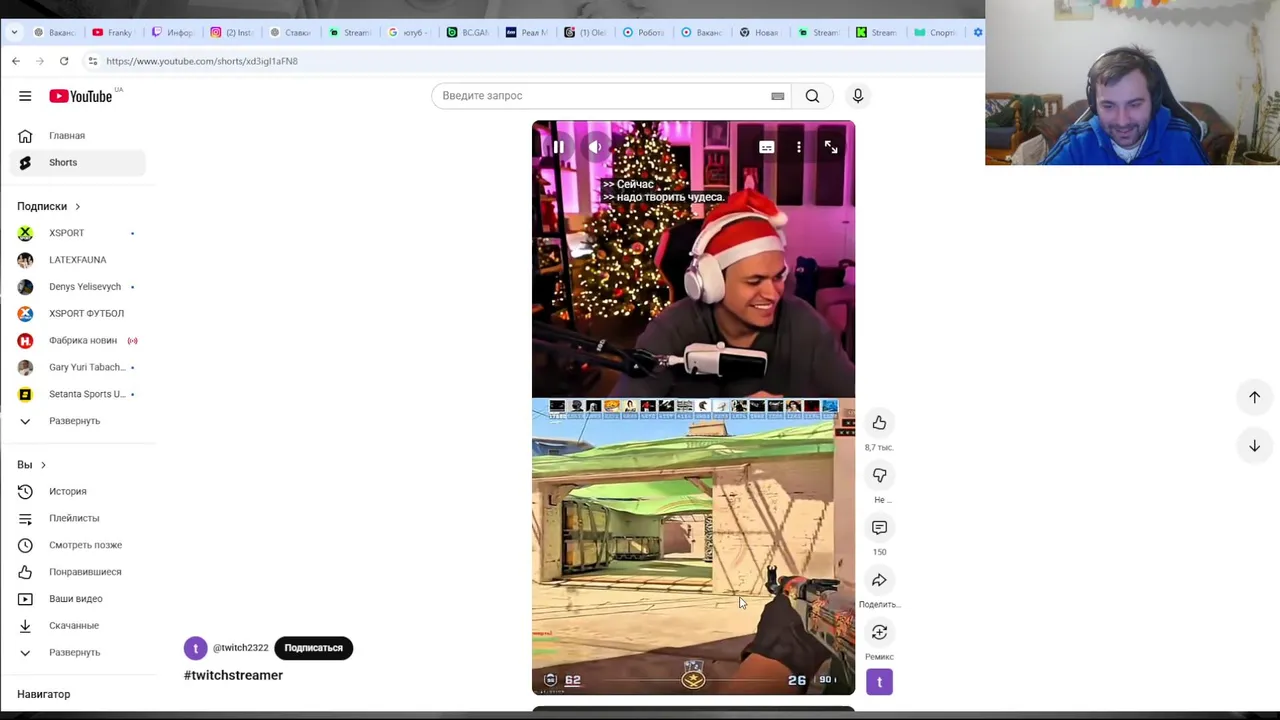Viewport: 1280px width, 720px height.
Task: Open Фабрика новин channel
Action: (78, 340)
